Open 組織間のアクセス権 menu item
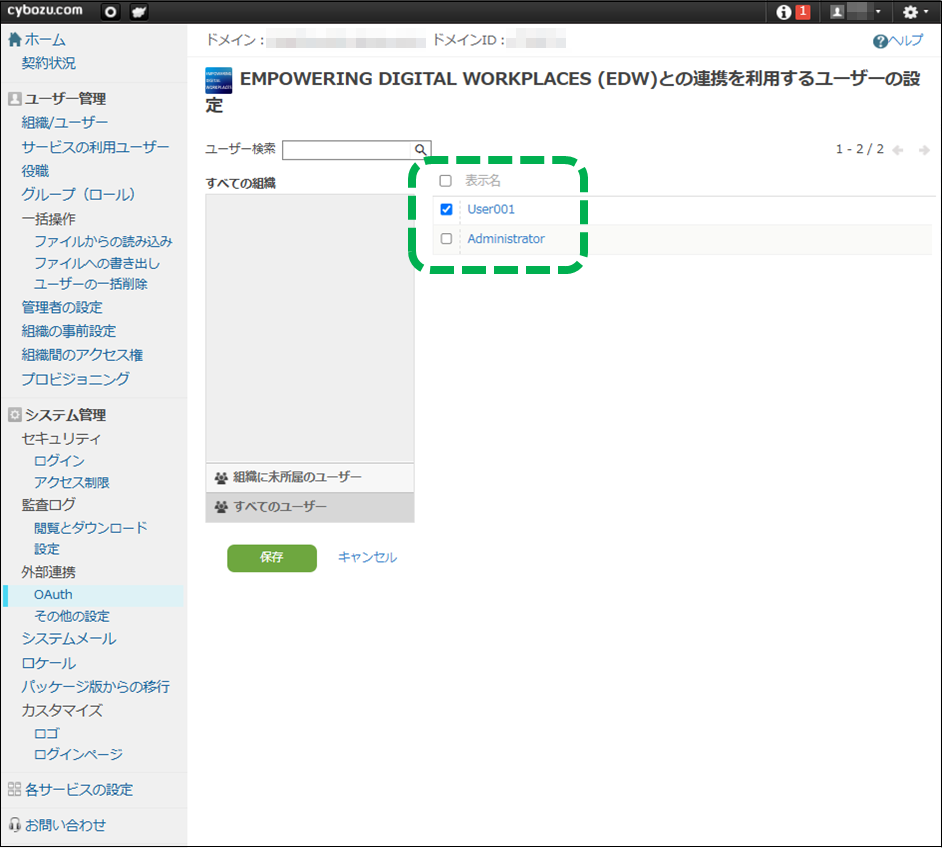 (82, 355)
